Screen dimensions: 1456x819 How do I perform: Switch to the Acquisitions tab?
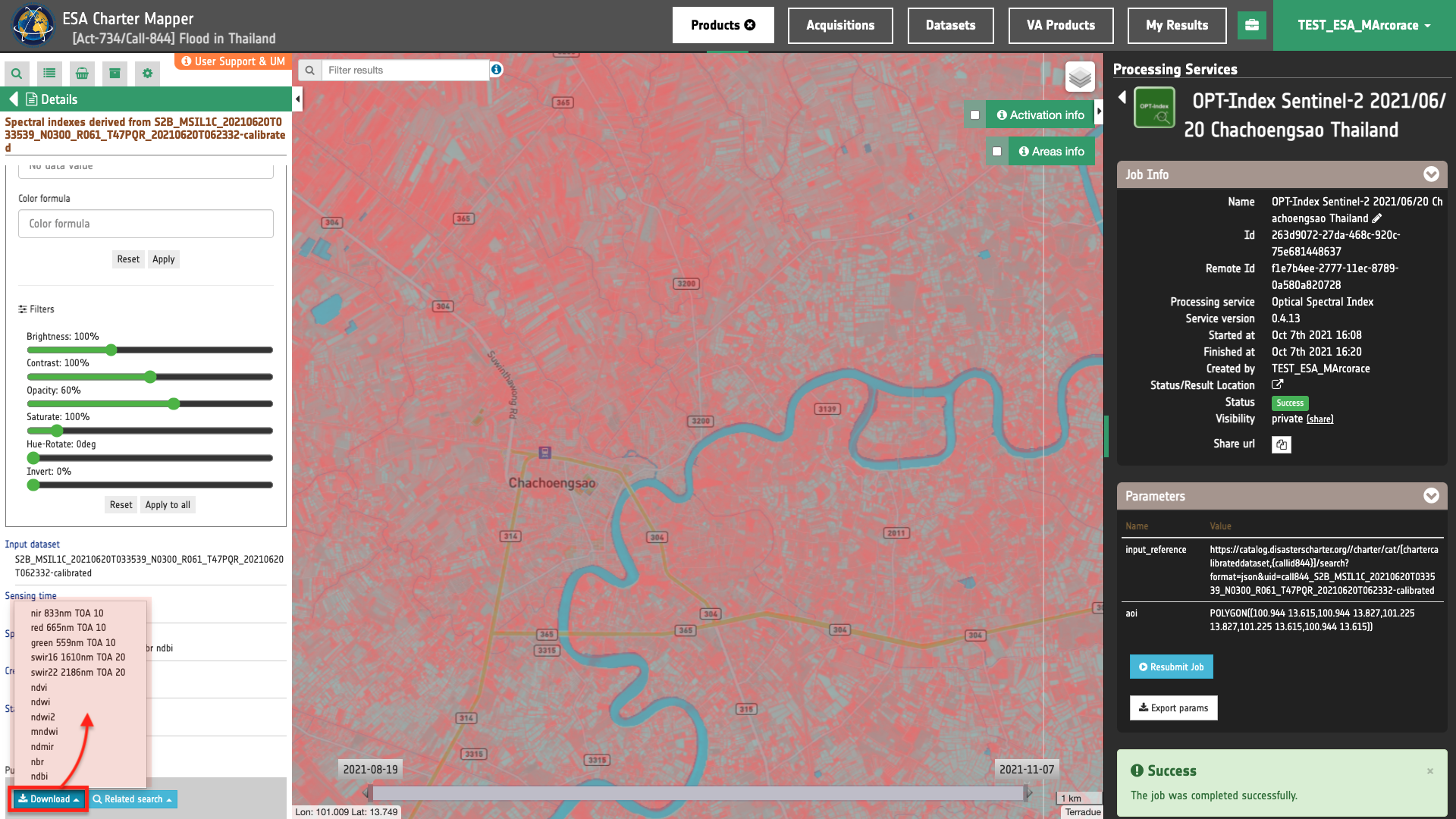tap(840, 25)
